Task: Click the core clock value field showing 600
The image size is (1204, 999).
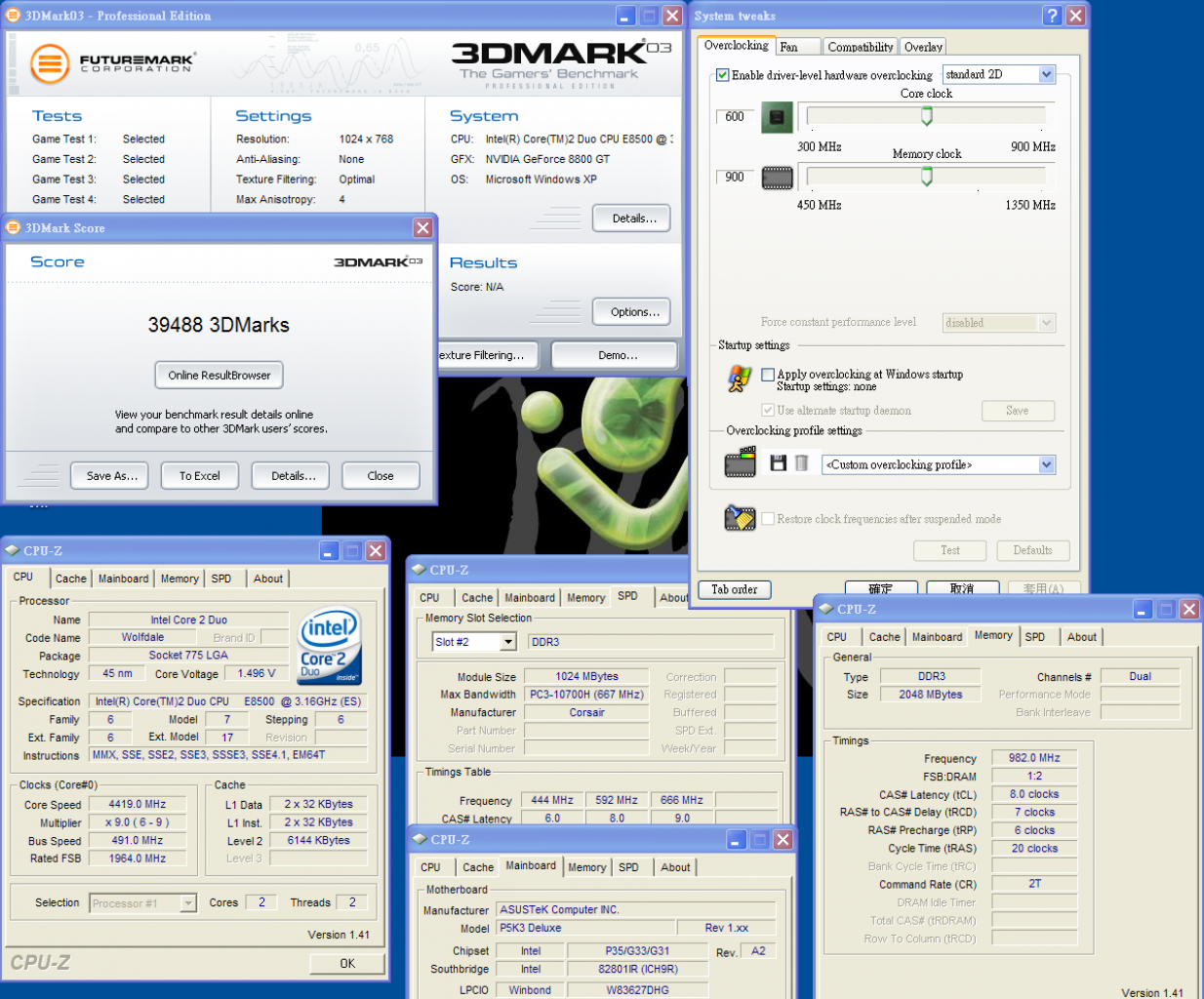Action: 735,117
